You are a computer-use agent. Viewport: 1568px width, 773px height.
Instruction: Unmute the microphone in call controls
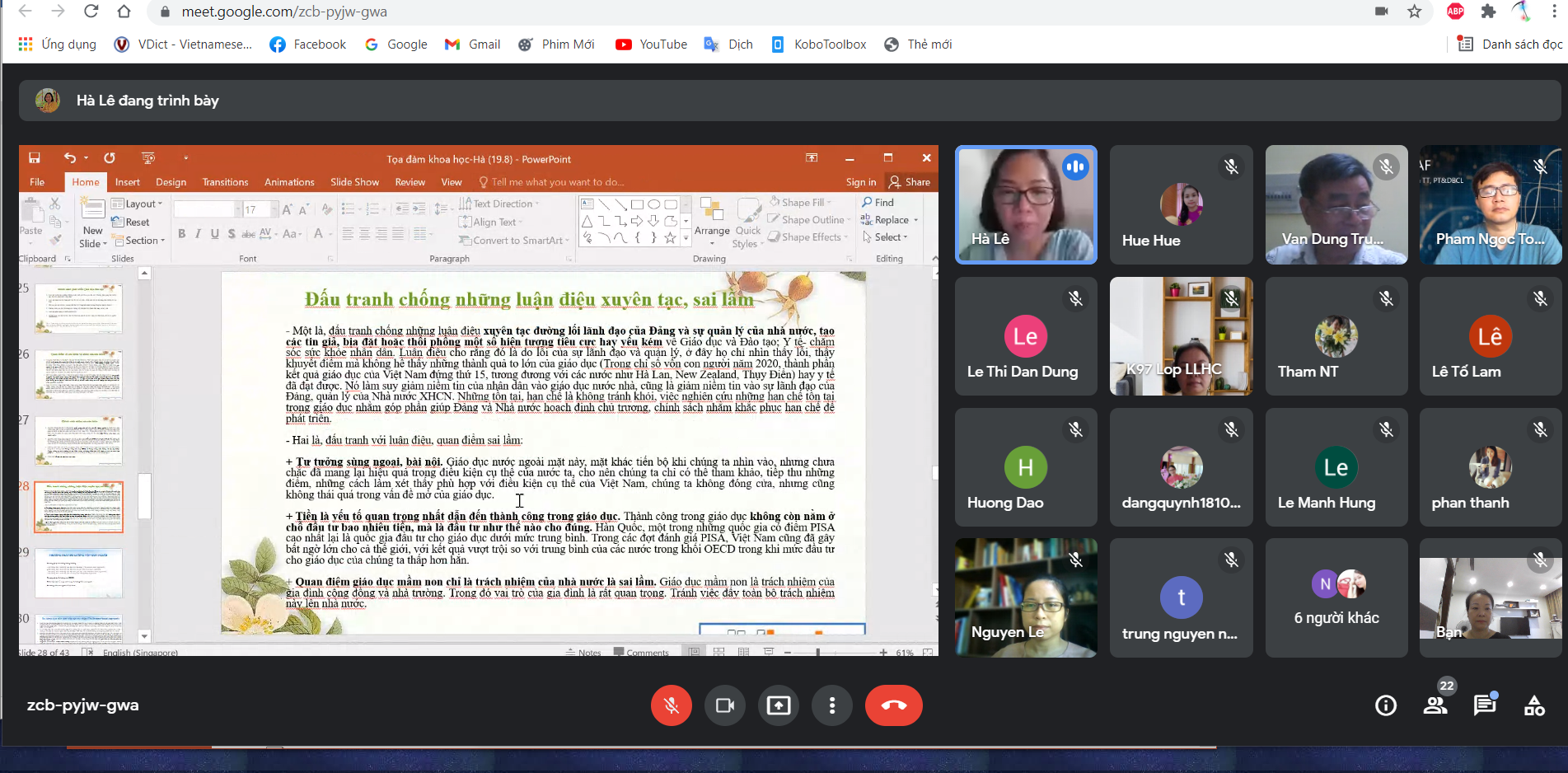pos(672,705)
